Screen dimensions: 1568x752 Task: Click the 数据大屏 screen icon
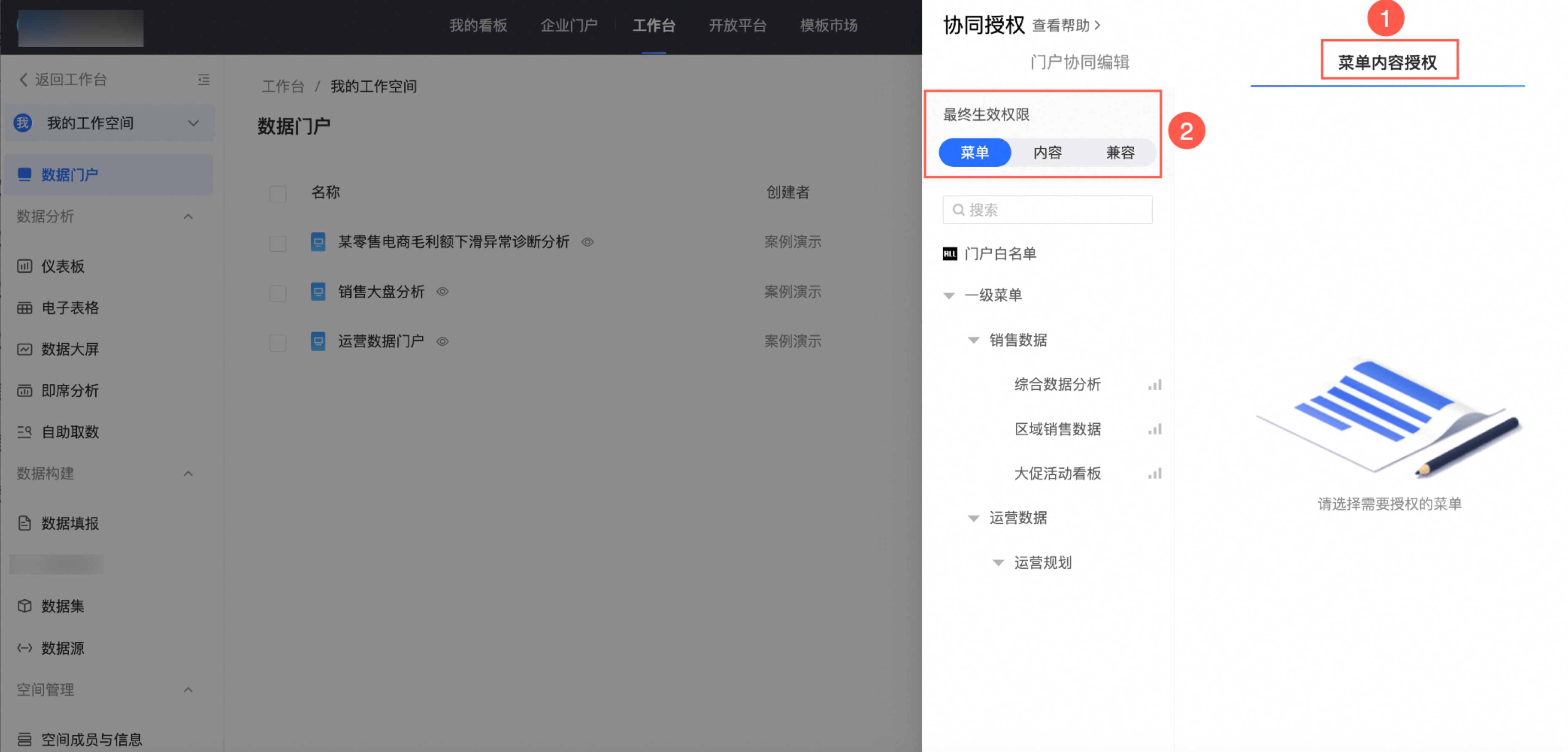pyautogui.click(x=25, y=349)
